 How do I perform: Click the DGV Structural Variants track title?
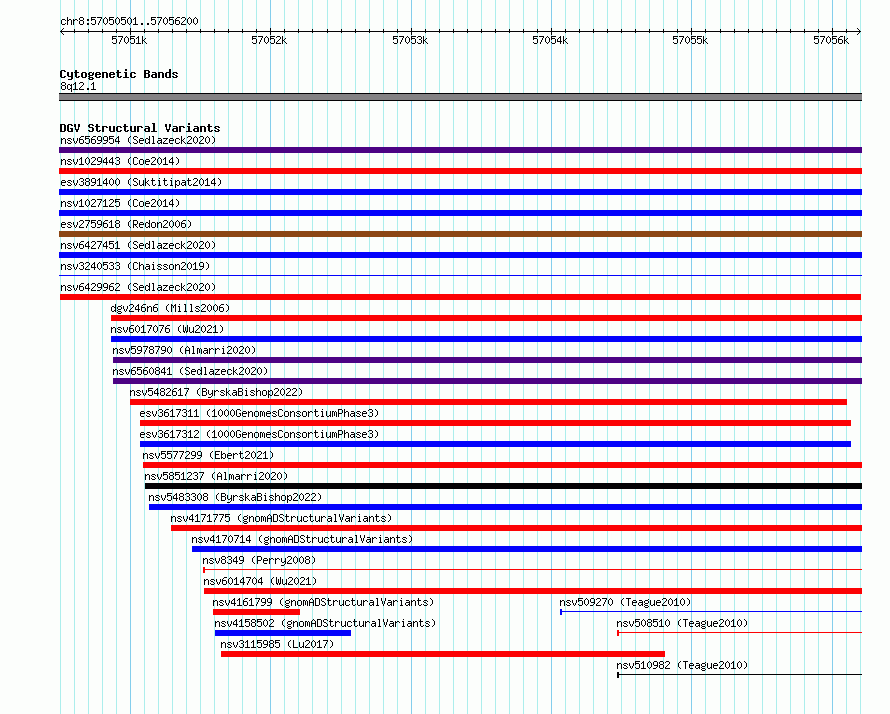pyautogui.click(x=140, y=128)
